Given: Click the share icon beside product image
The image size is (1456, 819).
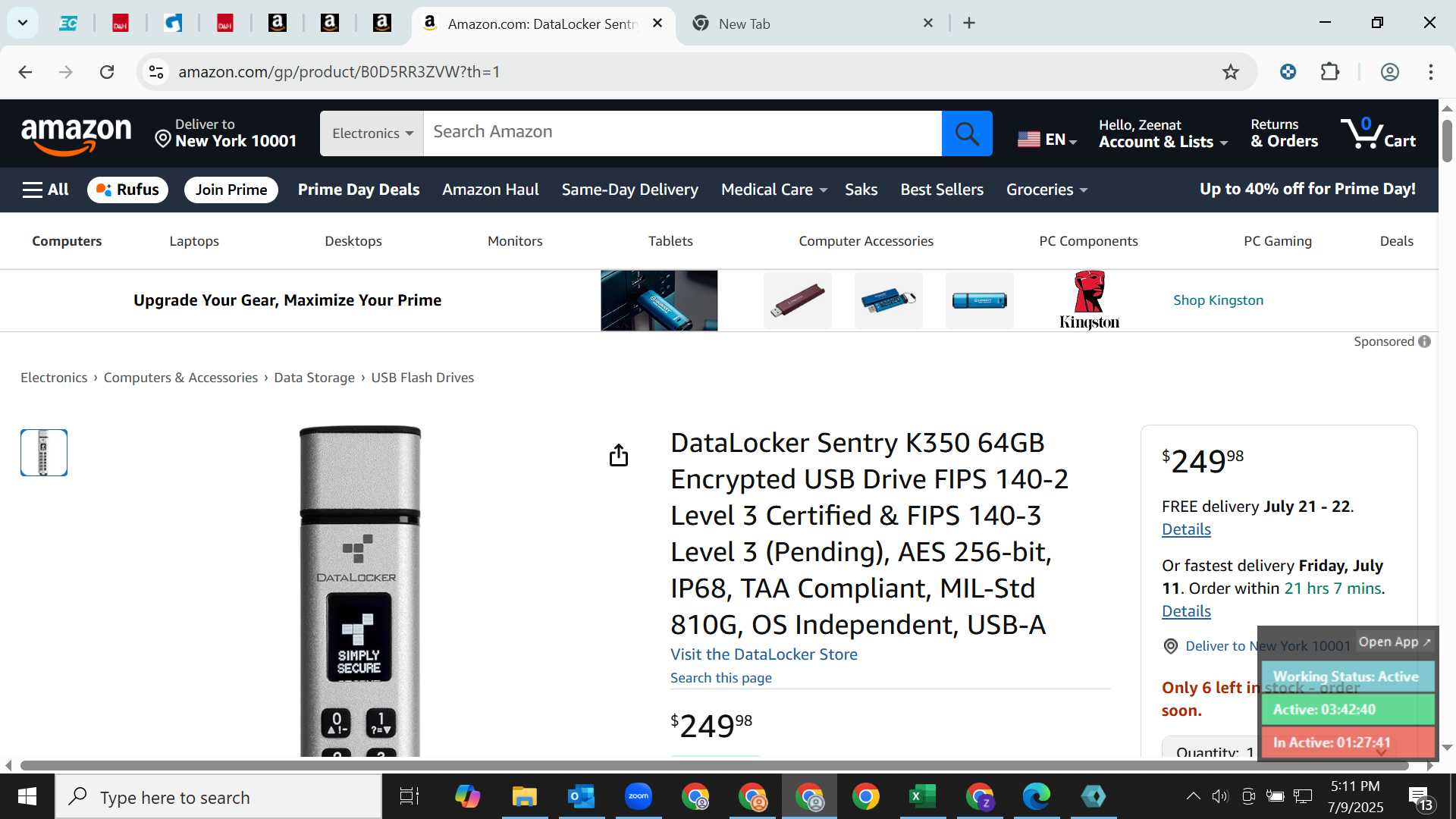Looking at the screenshot, I should [619, 455].
